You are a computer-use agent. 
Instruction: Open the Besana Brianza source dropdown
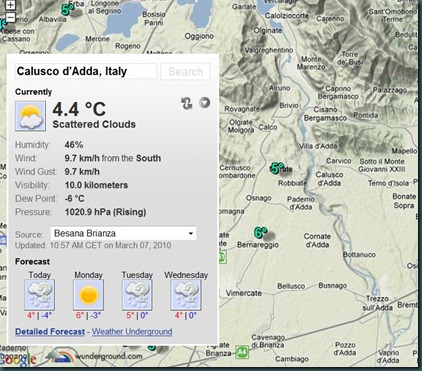click(123, 233)
